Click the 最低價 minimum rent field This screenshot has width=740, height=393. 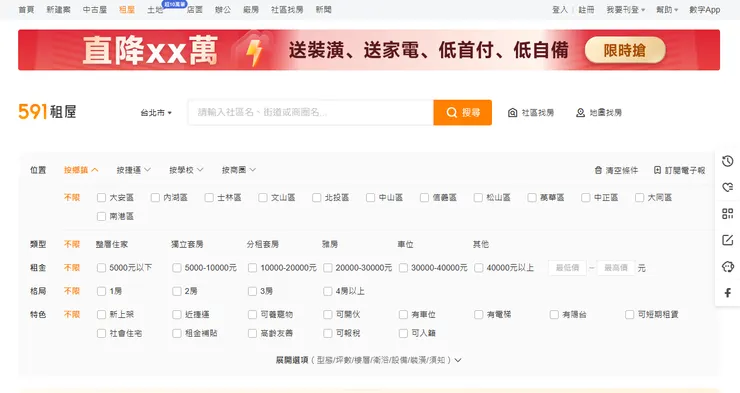(x=567, y=268)
